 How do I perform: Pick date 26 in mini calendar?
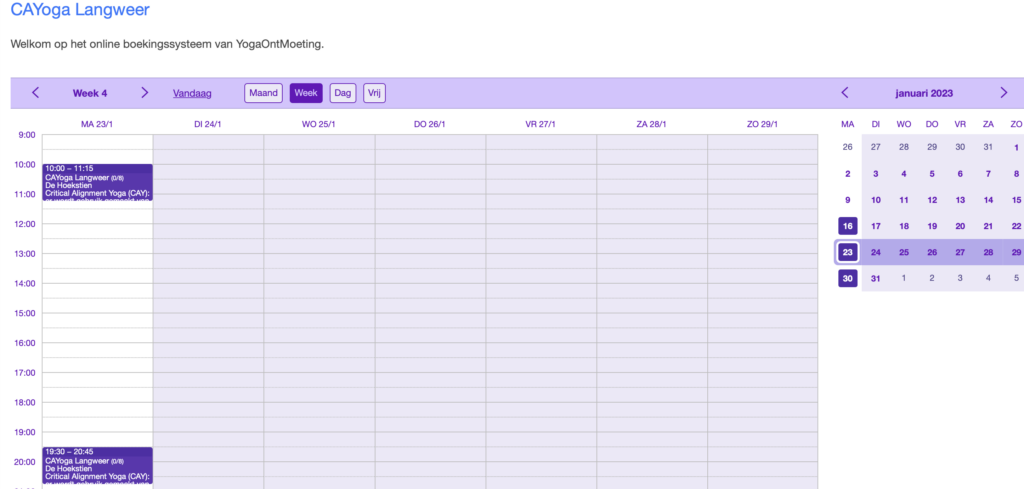[932, 252]
